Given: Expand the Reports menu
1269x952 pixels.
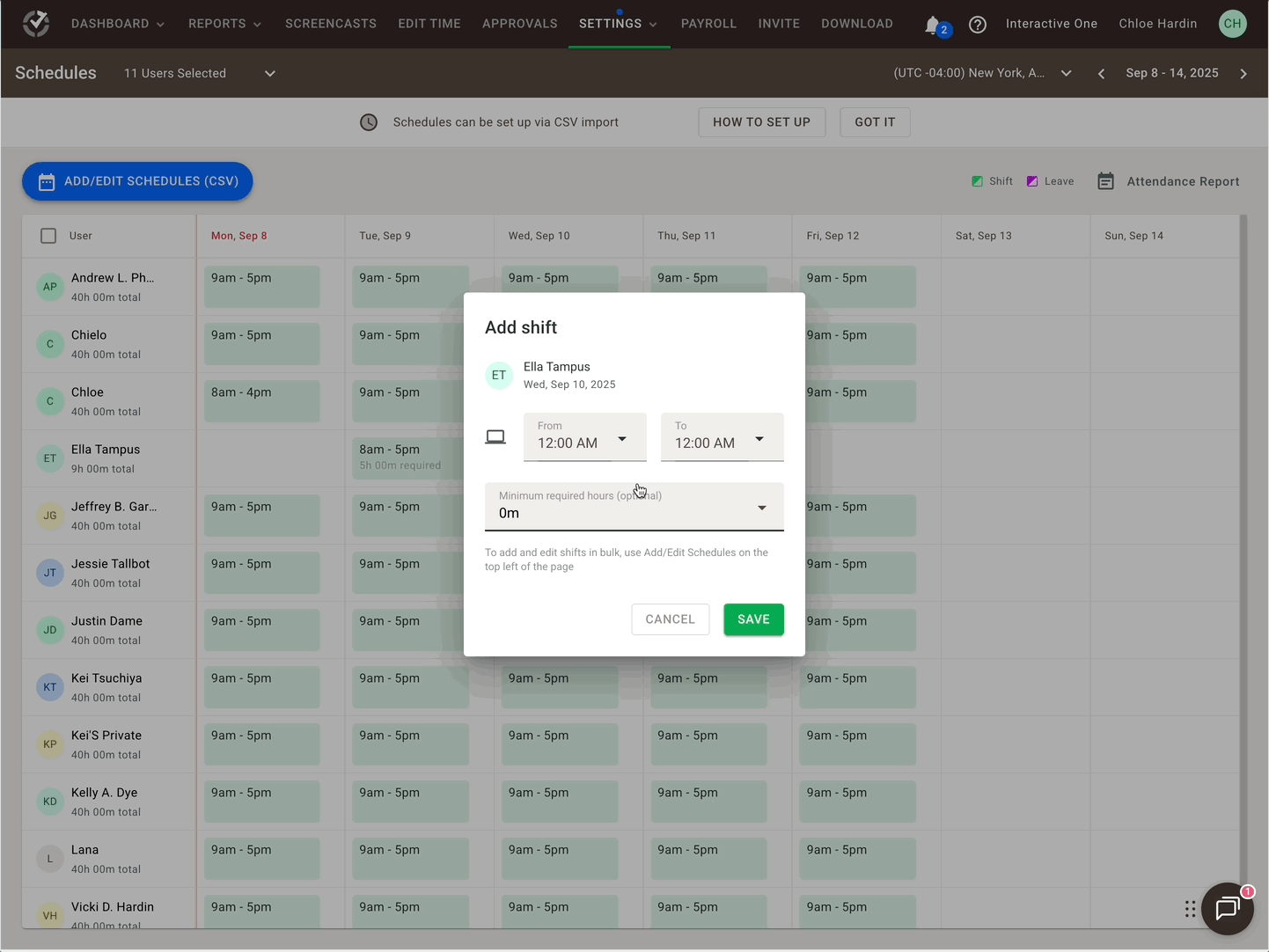Looking at the screenshot, I should [225, 24].
